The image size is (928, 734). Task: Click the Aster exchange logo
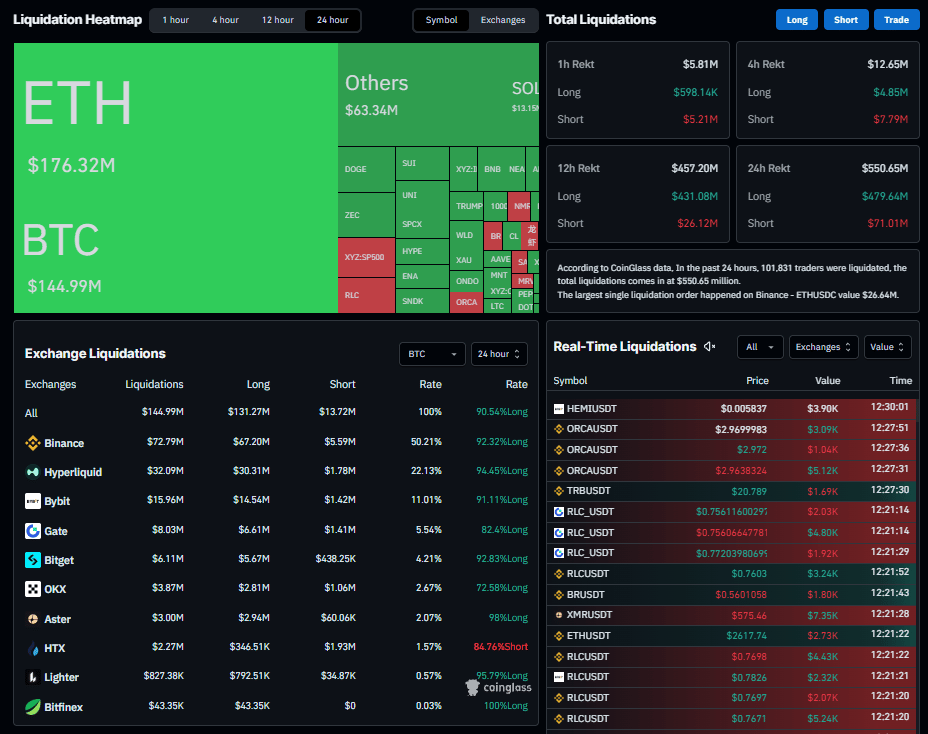[x=33, y=619]
